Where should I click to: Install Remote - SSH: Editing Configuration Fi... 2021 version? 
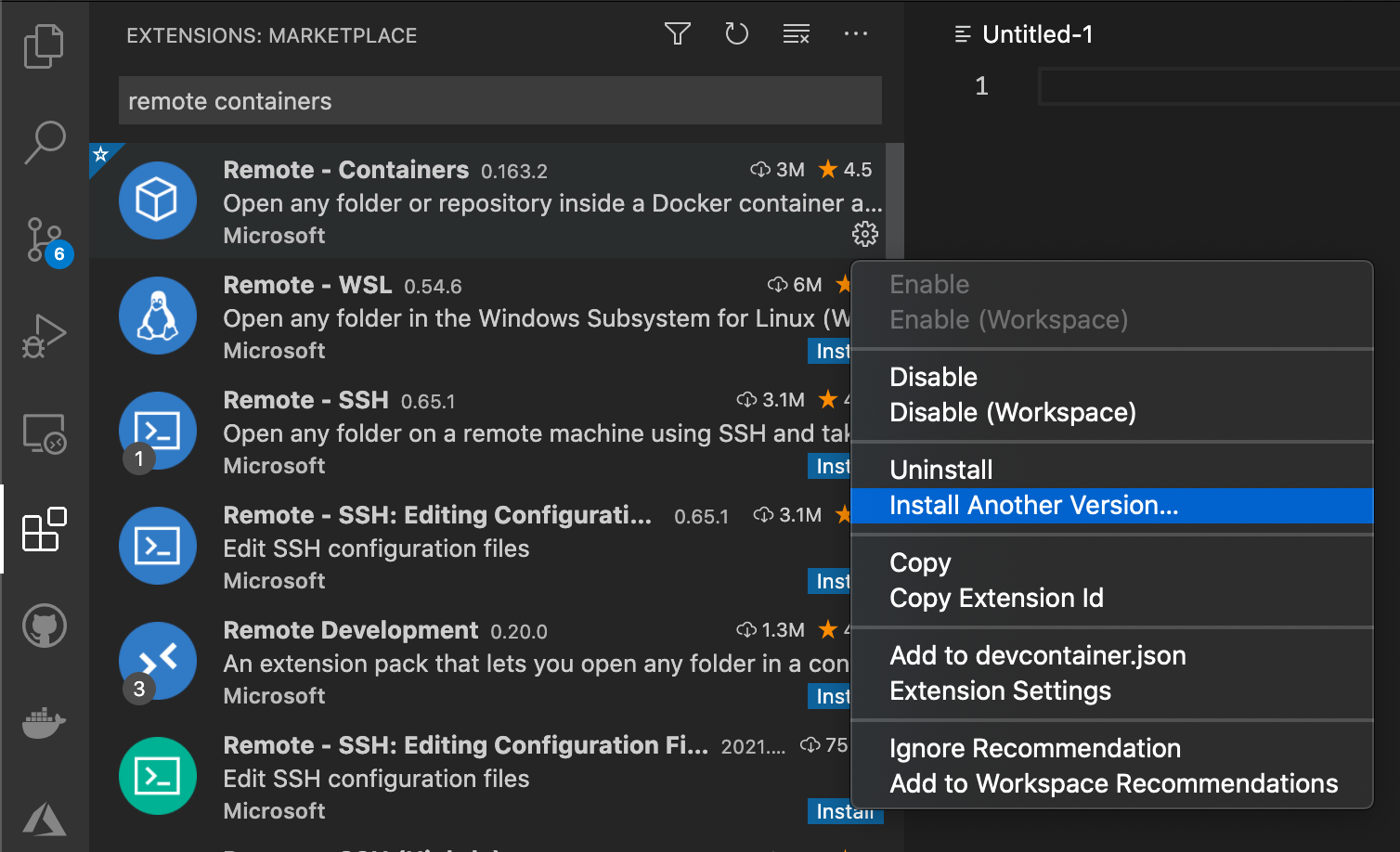pos(845,811)
